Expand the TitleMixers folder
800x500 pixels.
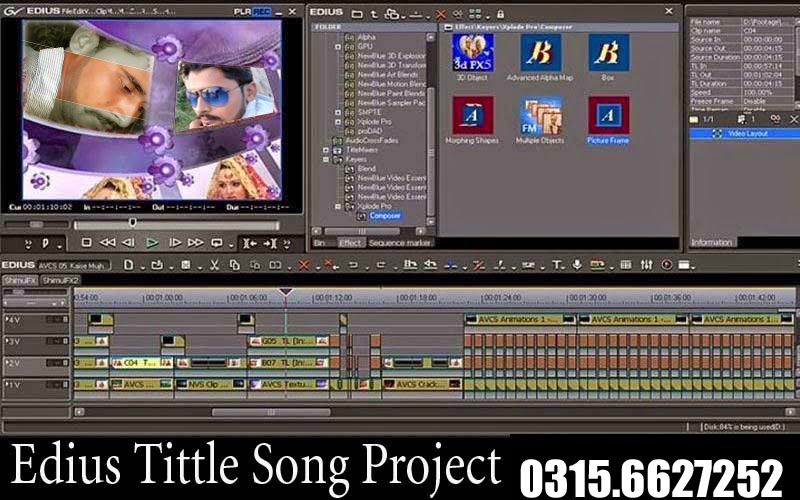coord(326,150)
